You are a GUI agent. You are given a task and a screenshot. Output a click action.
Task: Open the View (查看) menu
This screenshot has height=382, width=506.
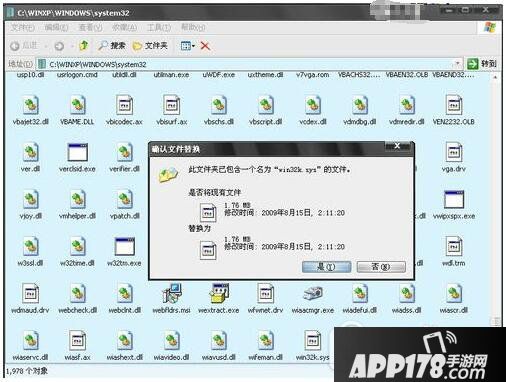90,27
